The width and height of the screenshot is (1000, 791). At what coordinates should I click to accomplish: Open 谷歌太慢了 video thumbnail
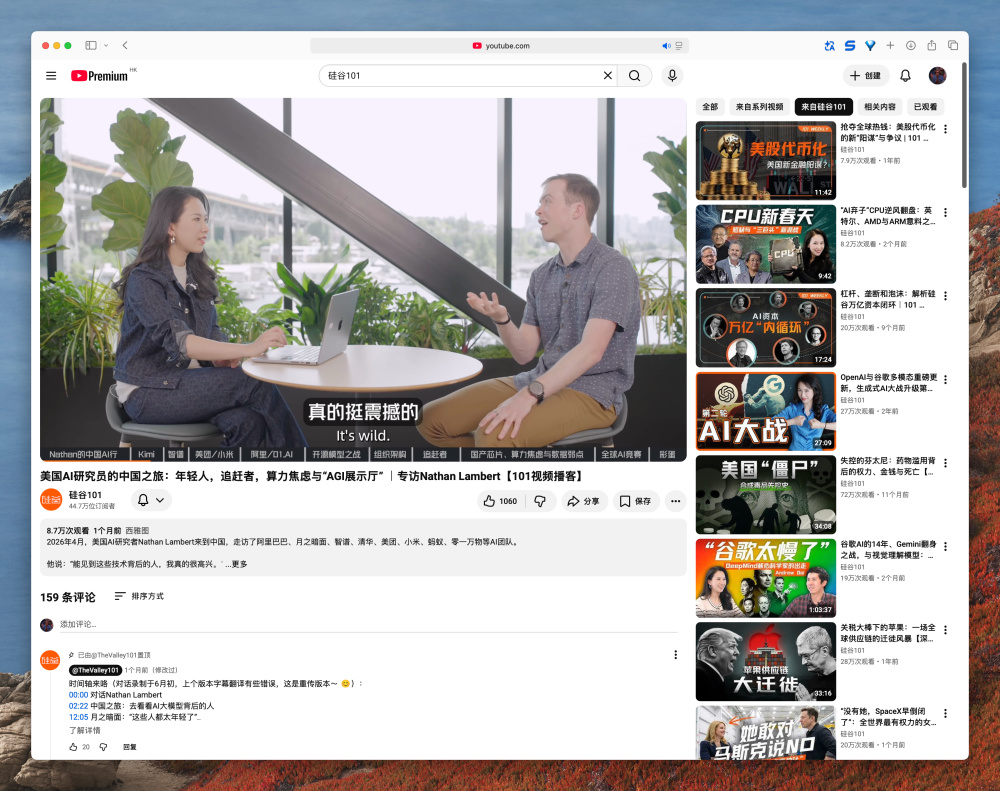[x=765, y=578]
